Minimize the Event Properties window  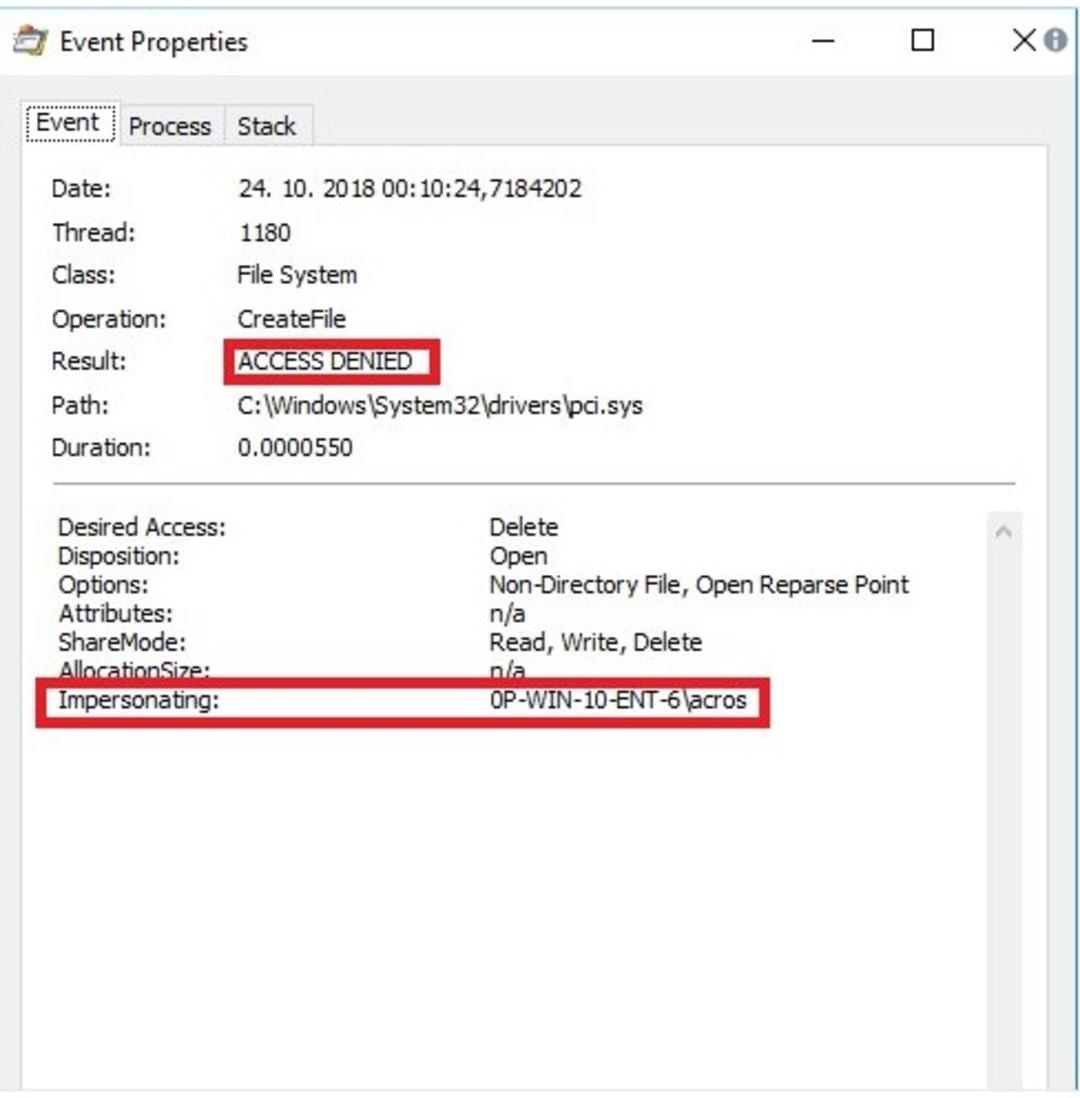tap(823, 41)
